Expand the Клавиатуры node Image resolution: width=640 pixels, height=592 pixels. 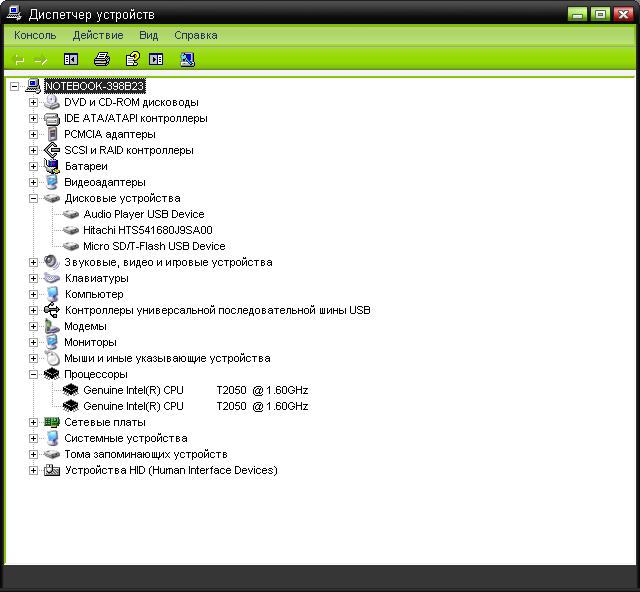33,278
